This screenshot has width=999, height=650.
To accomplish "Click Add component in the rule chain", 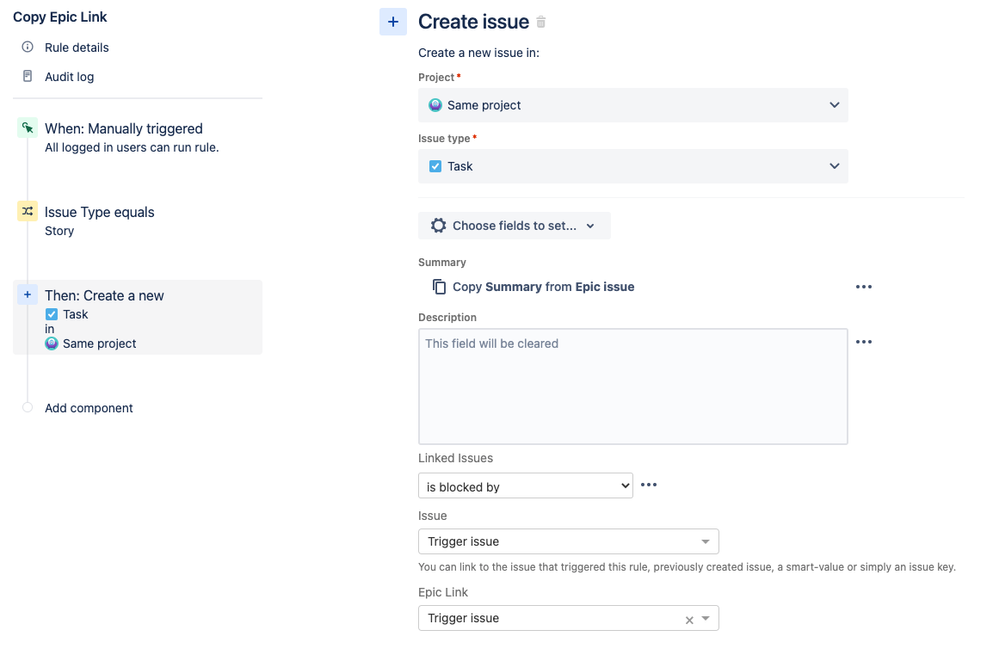I will pyautogui.click(x=88, y=408).
